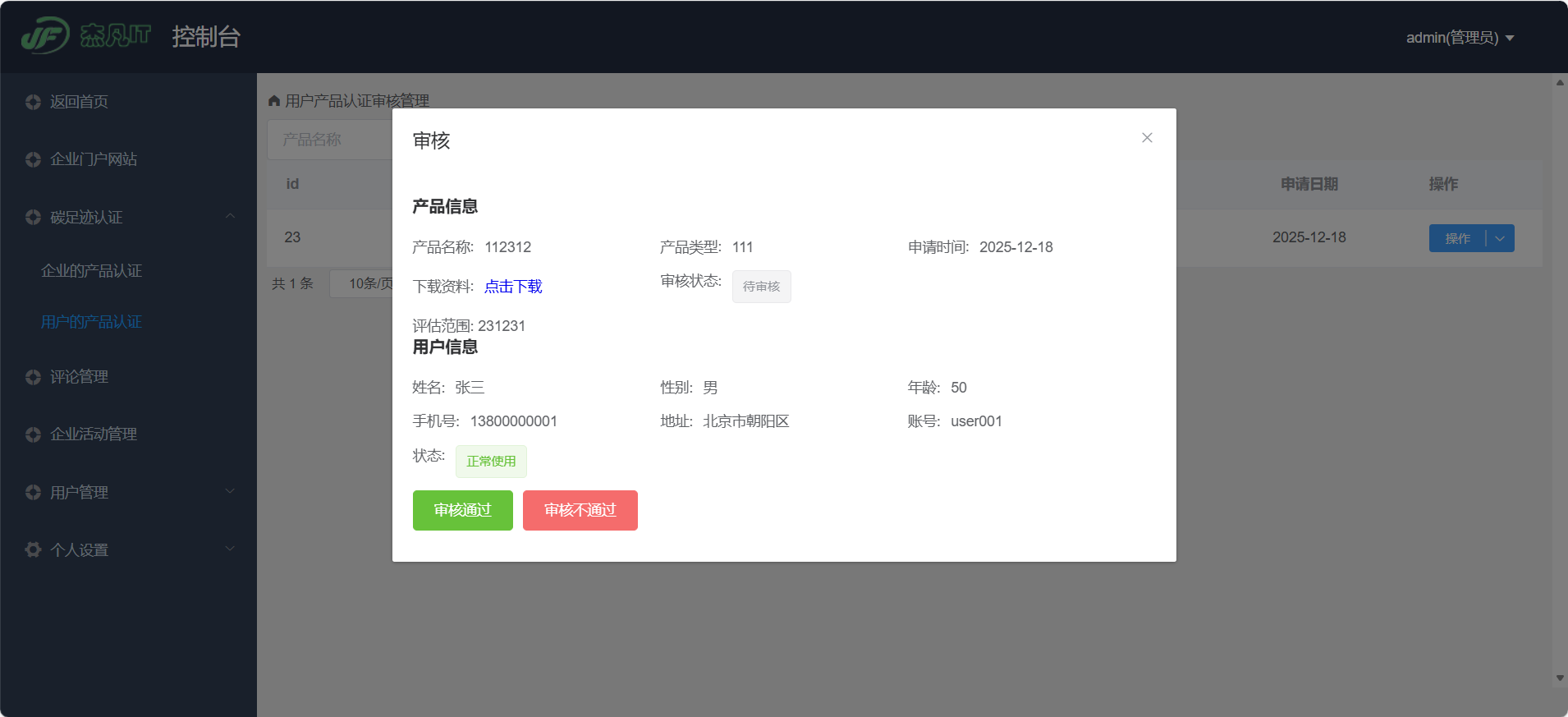Click the product name value 112312
Viewport: 1568px width, 717px height.
point(508,247)
